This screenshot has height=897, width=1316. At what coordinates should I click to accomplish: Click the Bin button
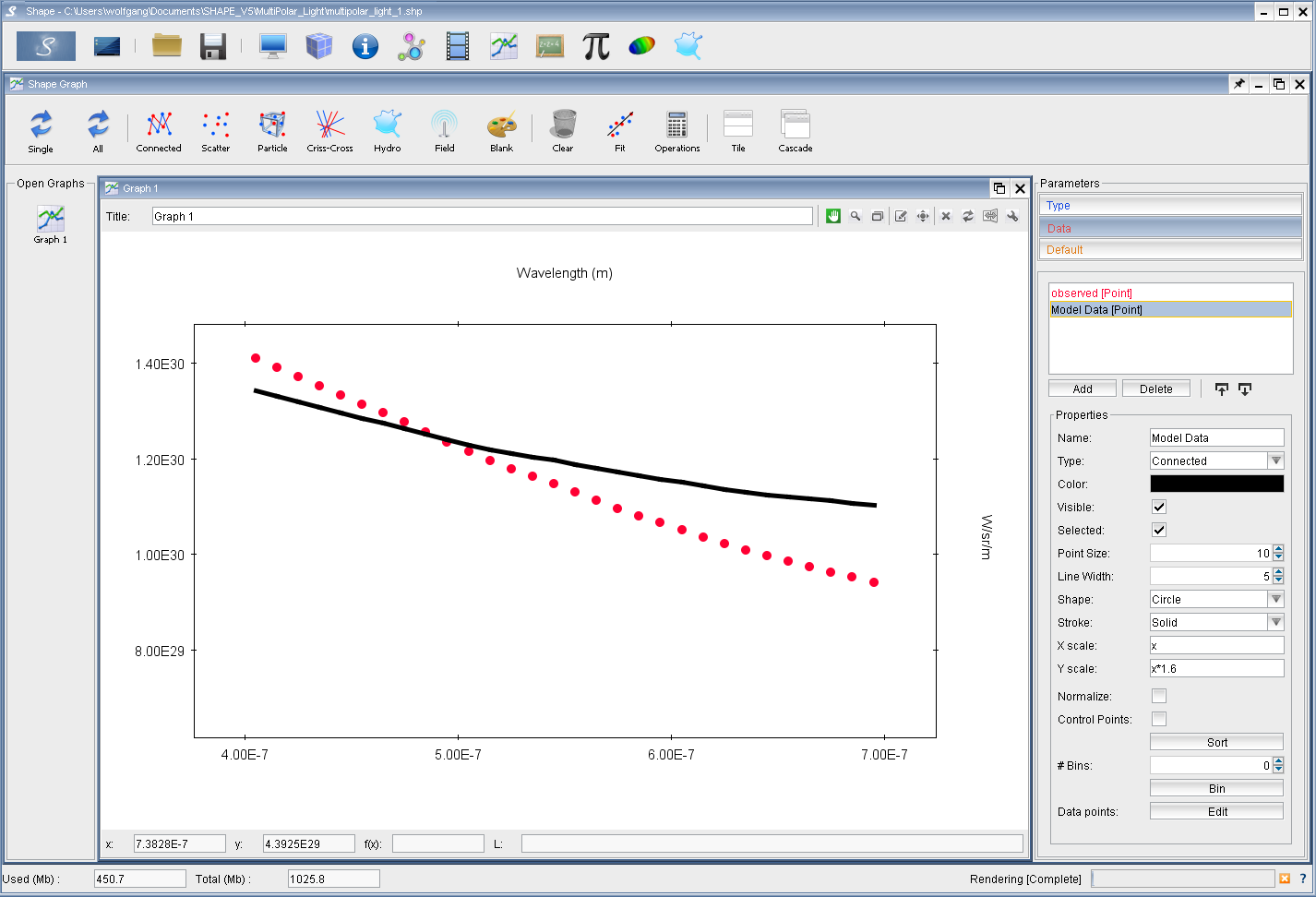point(1216,788)
